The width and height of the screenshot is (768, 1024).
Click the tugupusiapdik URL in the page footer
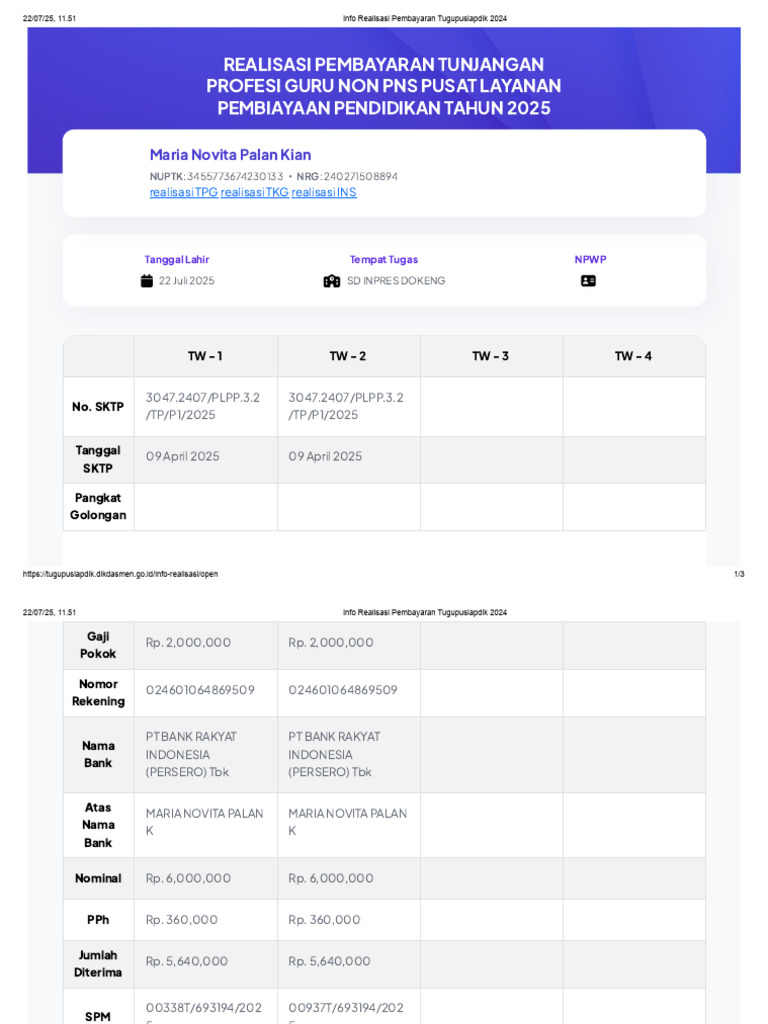pyautogui.click(x=120, y=574)
